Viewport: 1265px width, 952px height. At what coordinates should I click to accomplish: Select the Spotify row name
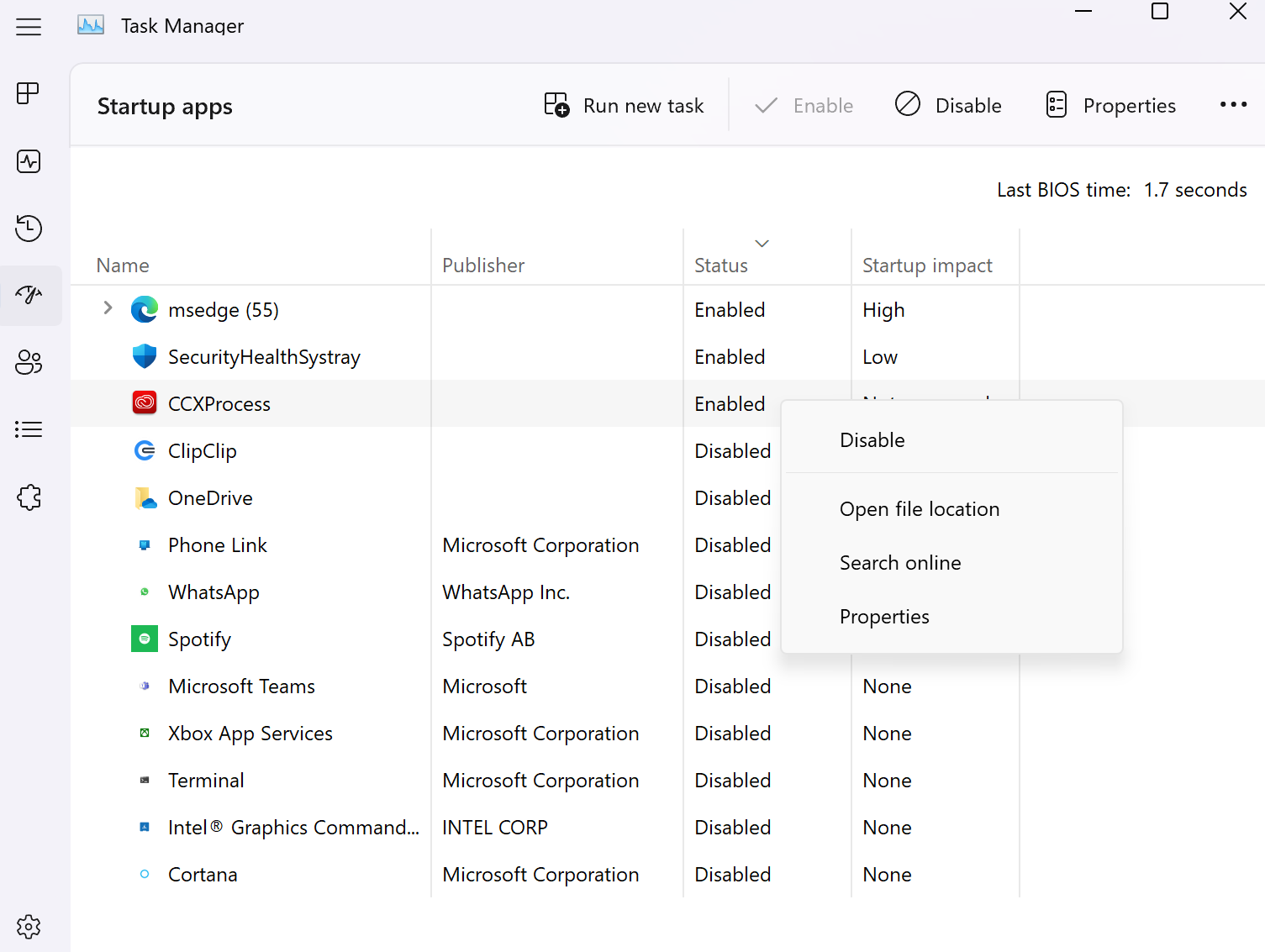pos(199,639)
